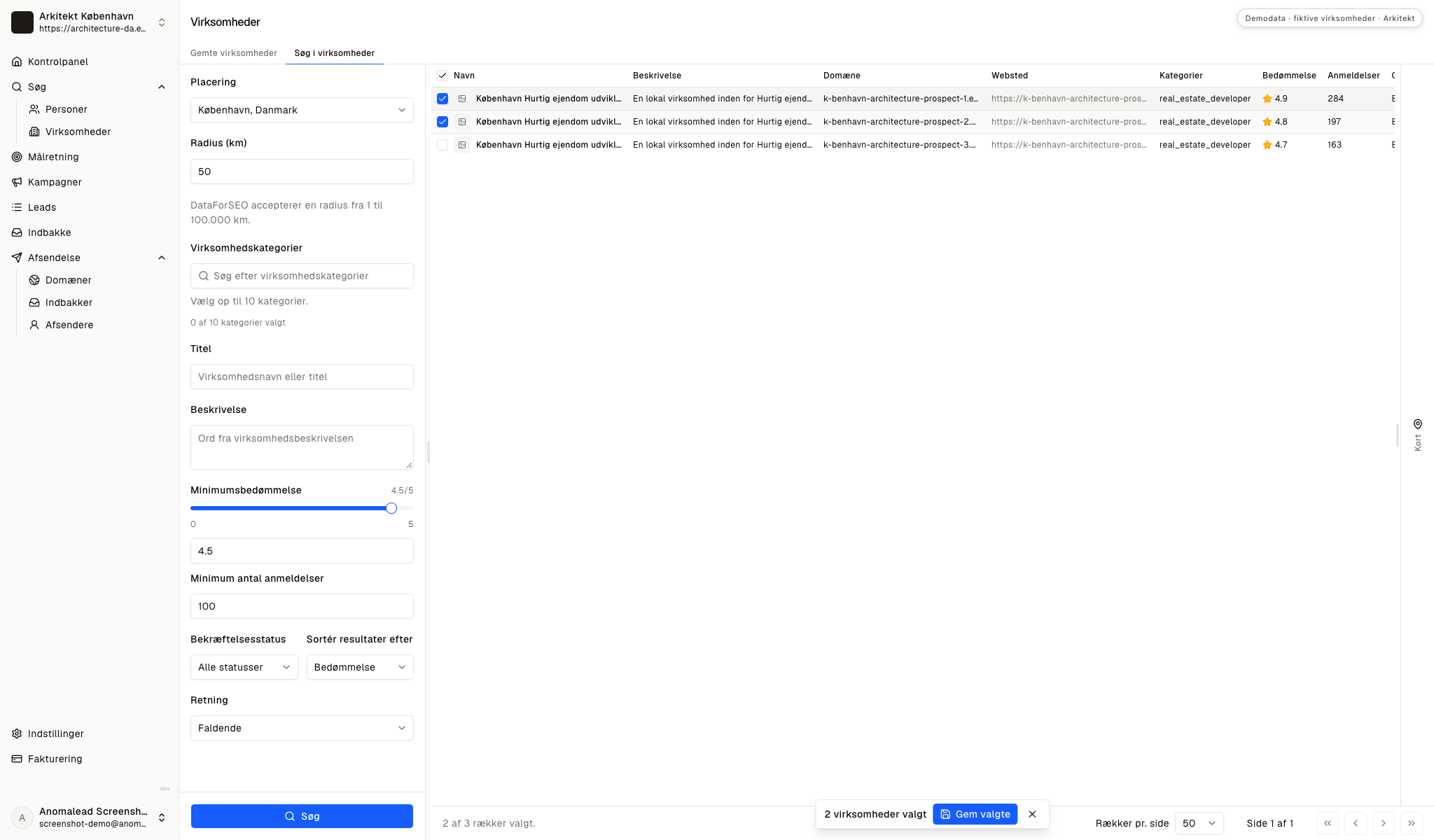Open the account menu Anomalead Screensh...
The height and width of the screenshot is (840, 1434).
90,818
